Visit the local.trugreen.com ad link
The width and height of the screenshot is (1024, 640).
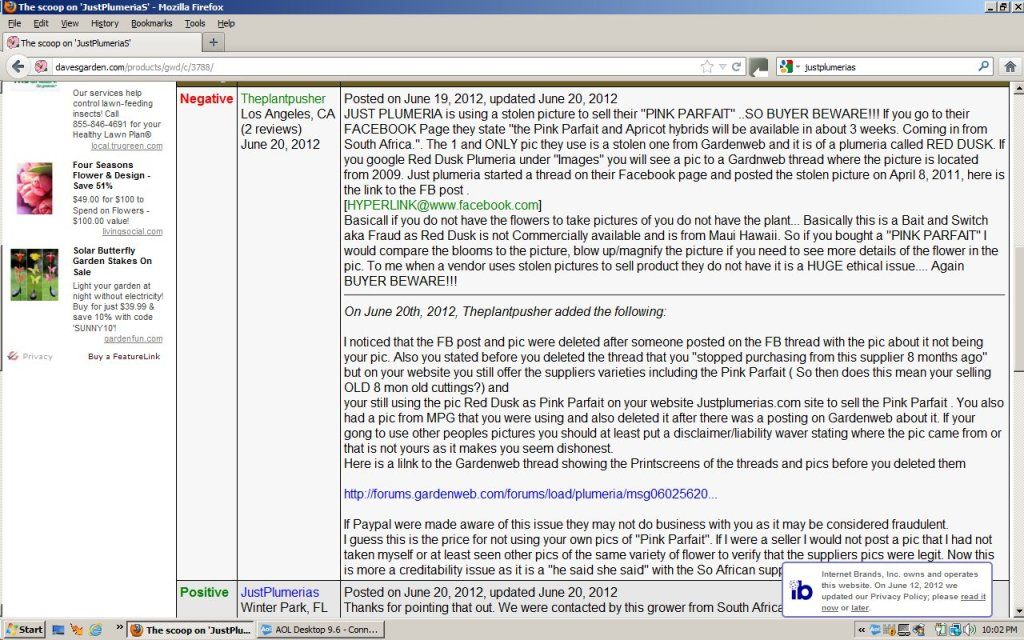pyautogui.click(x=127, y=146)
